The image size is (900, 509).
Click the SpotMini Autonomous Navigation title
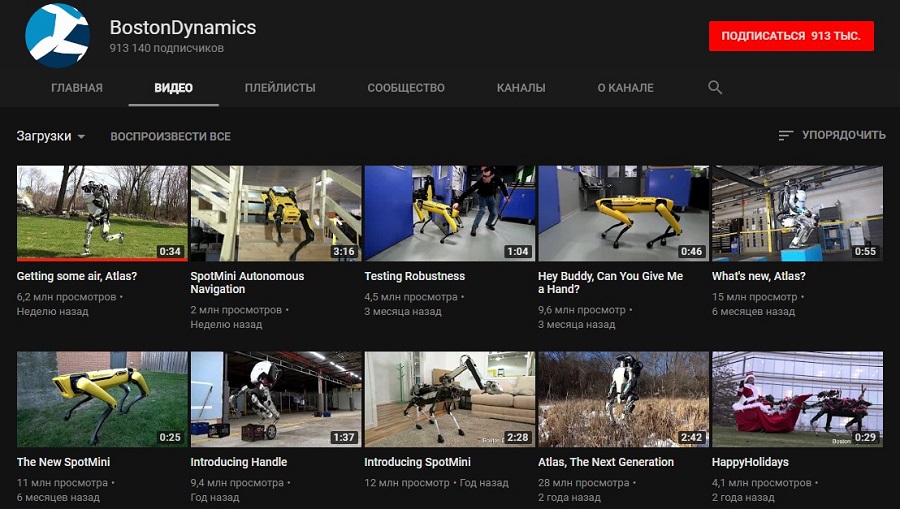click(247, 282)
